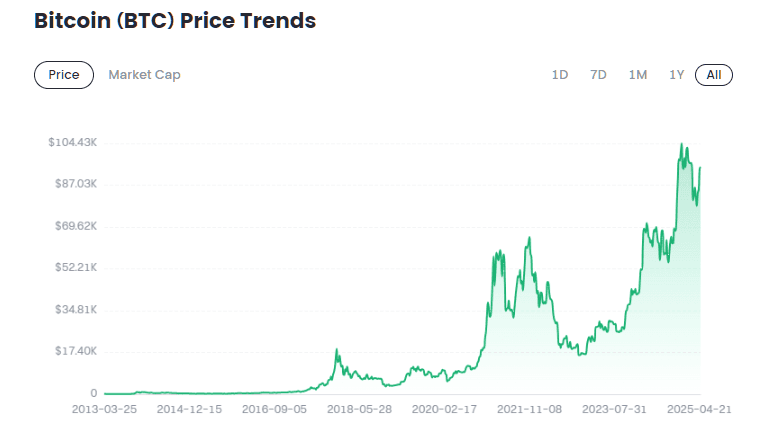Click the 2025-04-21 date label
This screenshot has height=430, width=783.
(x=700, y=410)
